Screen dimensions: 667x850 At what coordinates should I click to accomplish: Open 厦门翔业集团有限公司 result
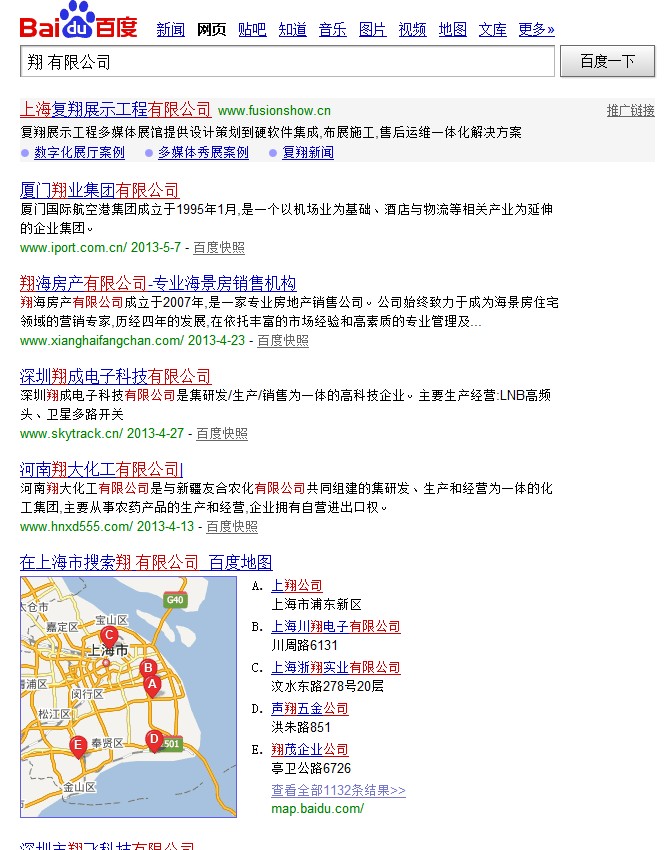pos(99,190)
